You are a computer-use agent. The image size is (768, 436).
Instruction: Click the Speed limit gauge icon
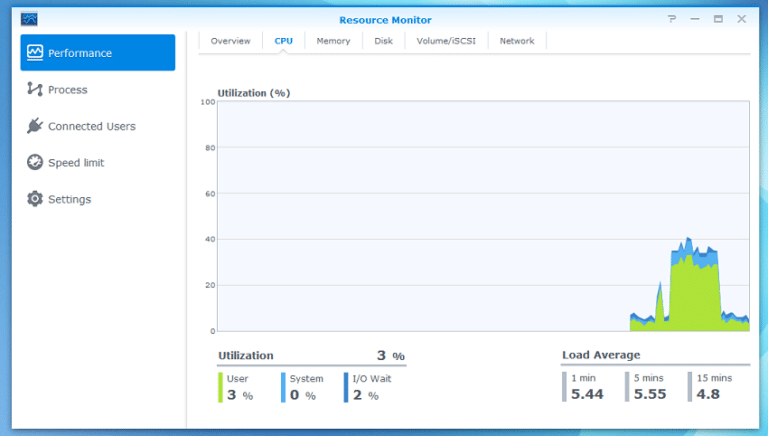click(x=35, y=162)
